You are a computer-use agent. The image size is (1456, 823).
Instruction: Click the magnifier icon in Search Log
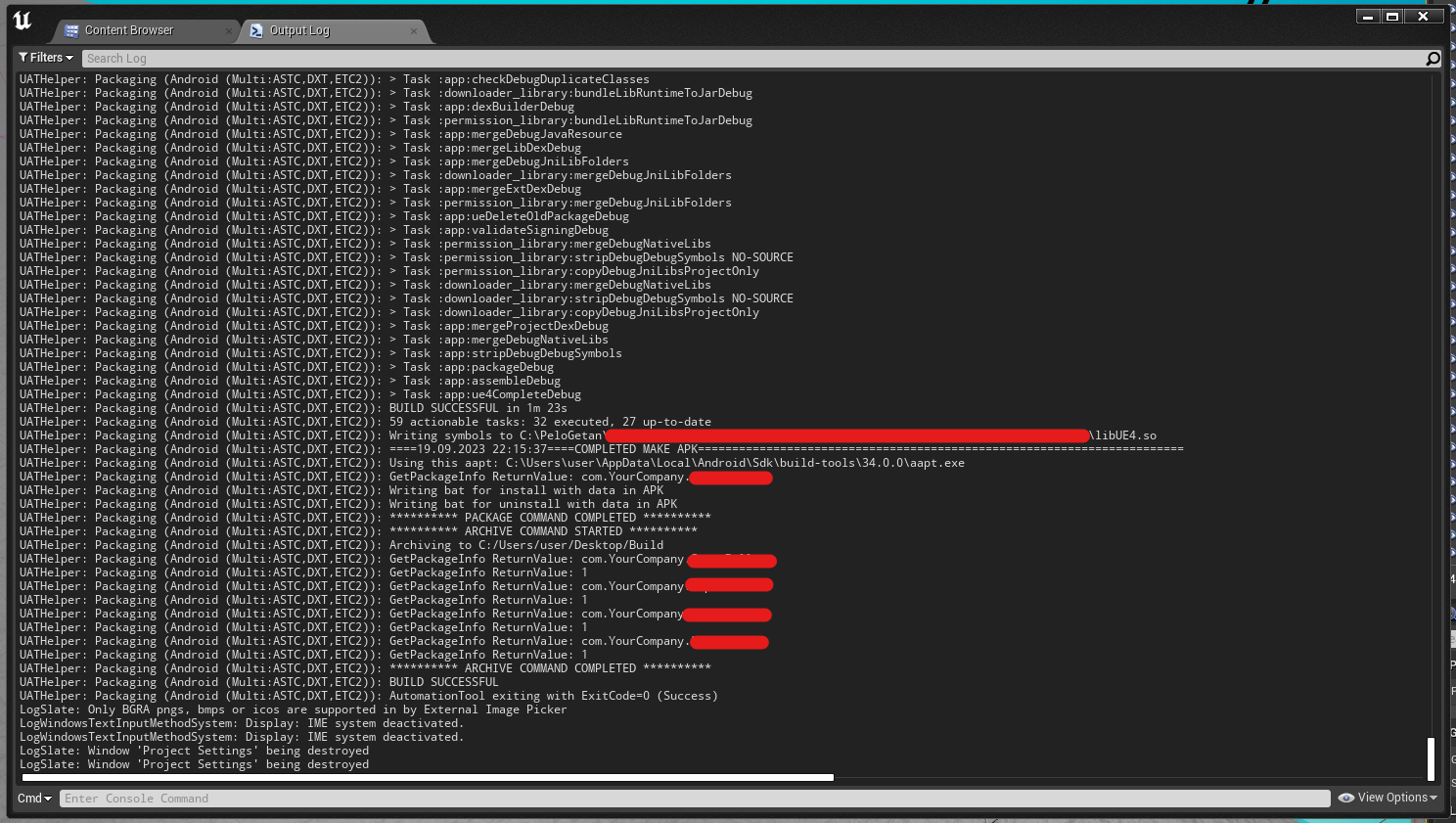coord(1433,59)
